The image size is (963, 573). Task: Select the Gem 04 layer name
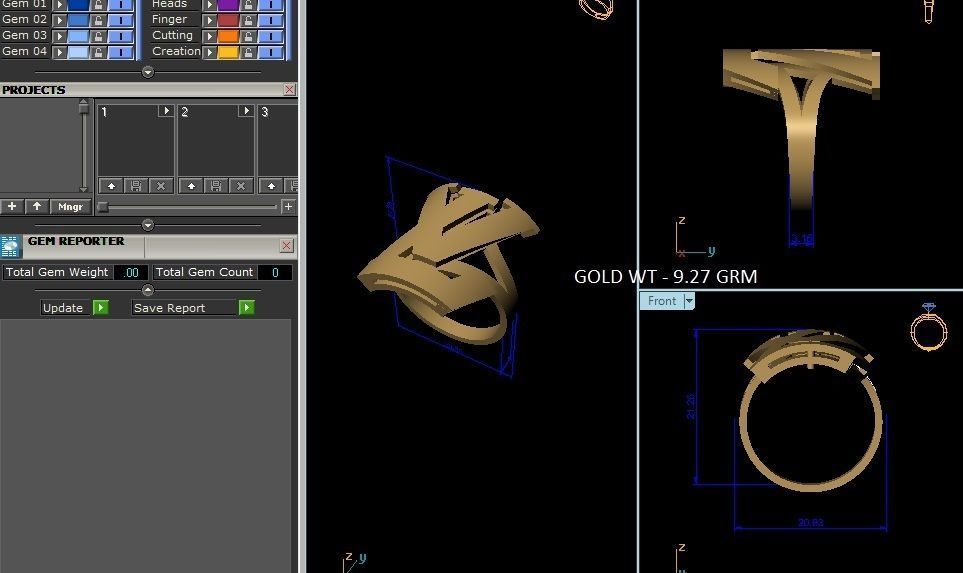pos(25,52)
